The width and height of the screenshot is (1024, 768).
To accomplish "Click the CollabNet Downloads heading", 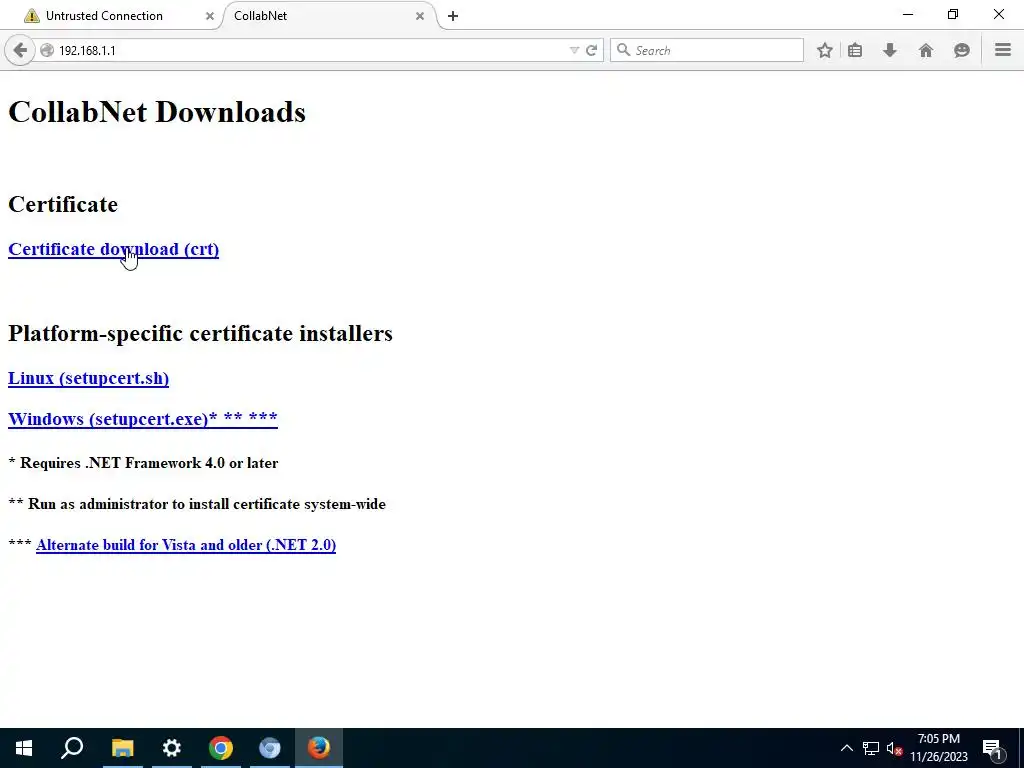I will (157, 112).
